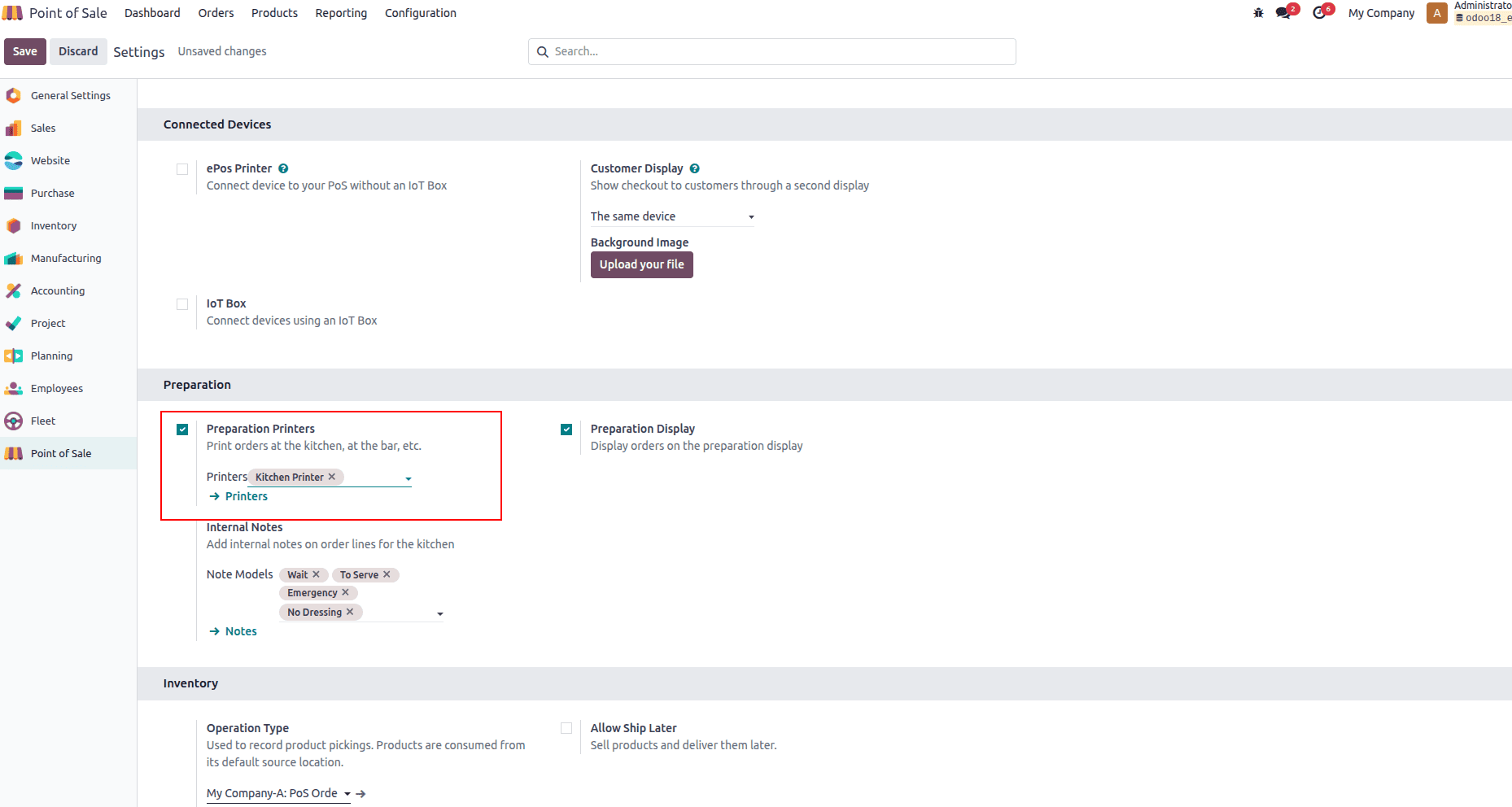Click the Upload your file button
Screen dimensions: 1512x807
click(x=641, y=264)
